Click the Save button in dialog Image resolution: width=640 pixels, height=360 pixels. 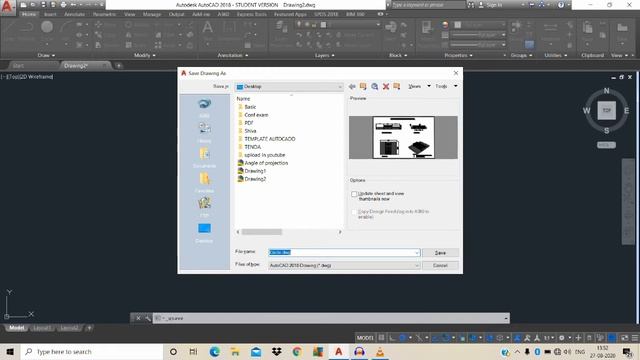[x=440, y=253]
